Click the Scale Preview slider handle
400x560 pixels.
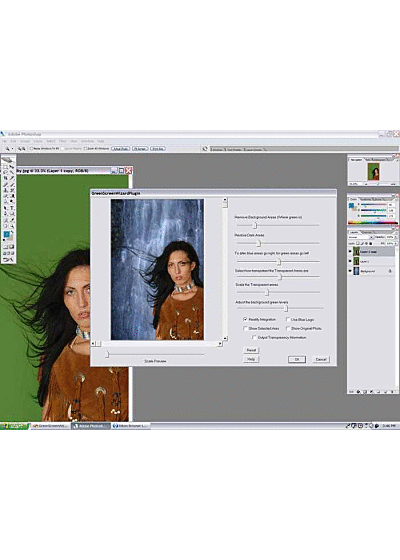click(x=107, y=354)
